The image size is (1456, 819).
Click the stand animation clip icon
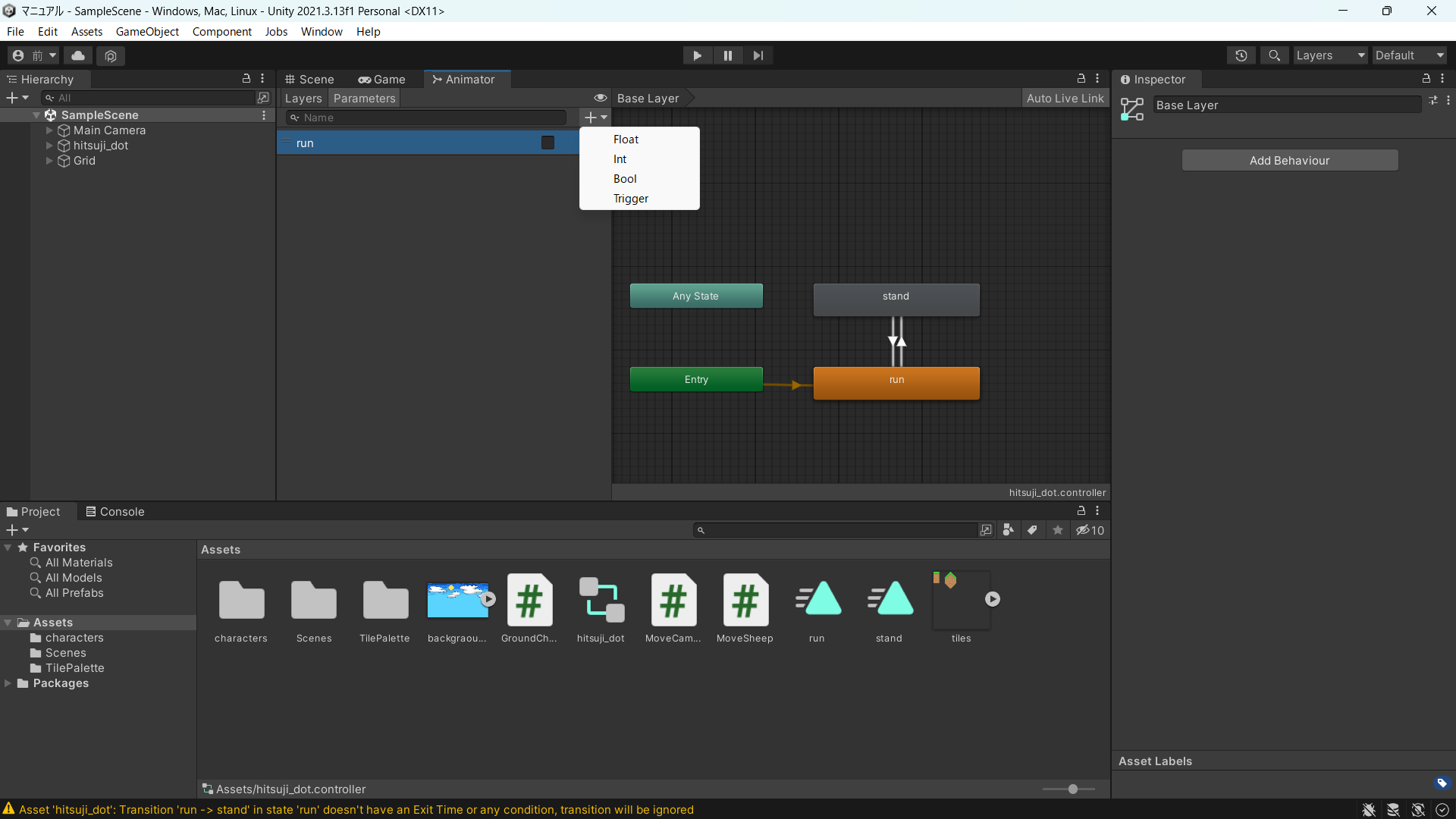pyautogui.click(x=888, y=599)
